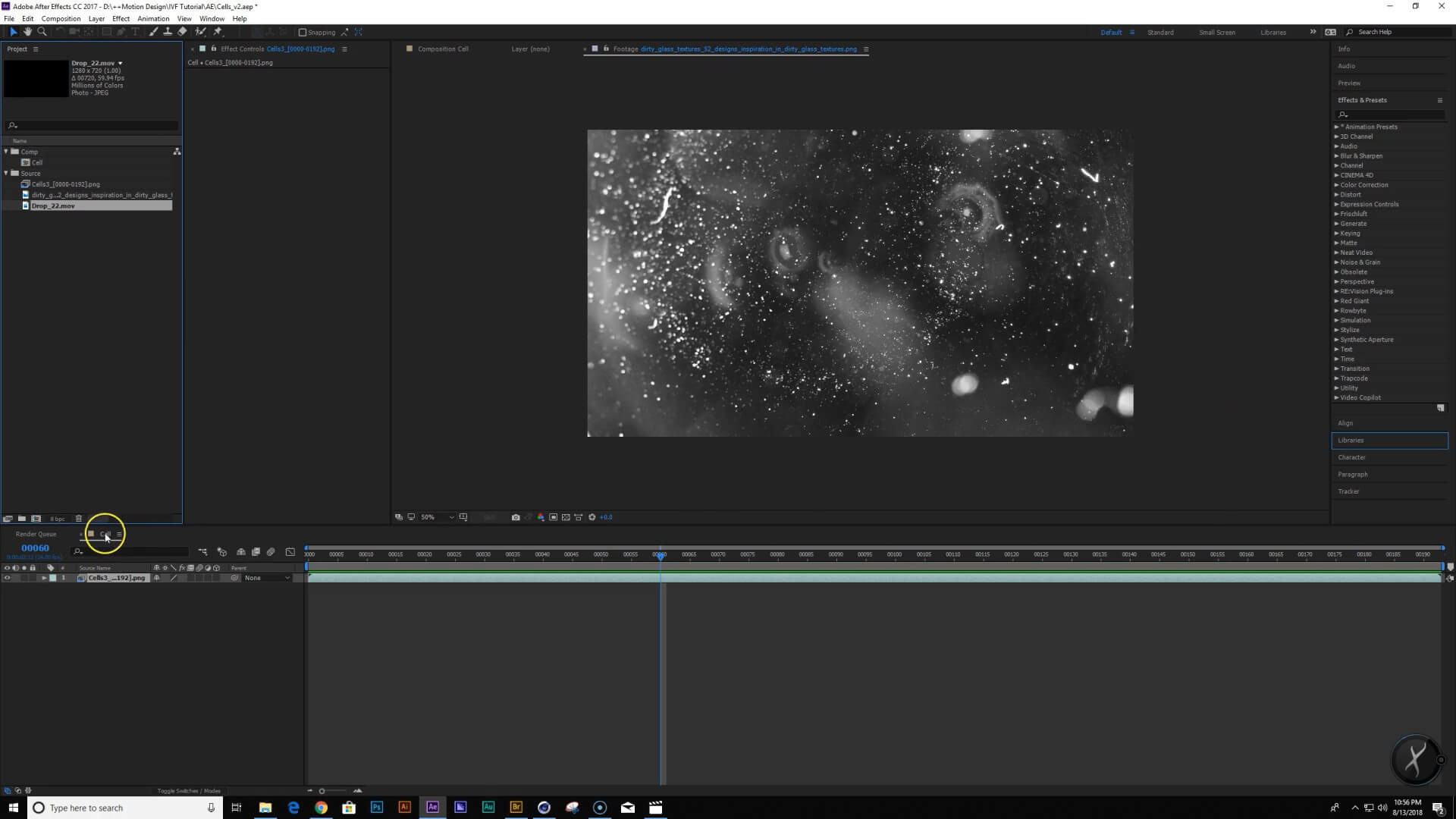
Task: Switch to Render Queue tab
Action: 36,534
